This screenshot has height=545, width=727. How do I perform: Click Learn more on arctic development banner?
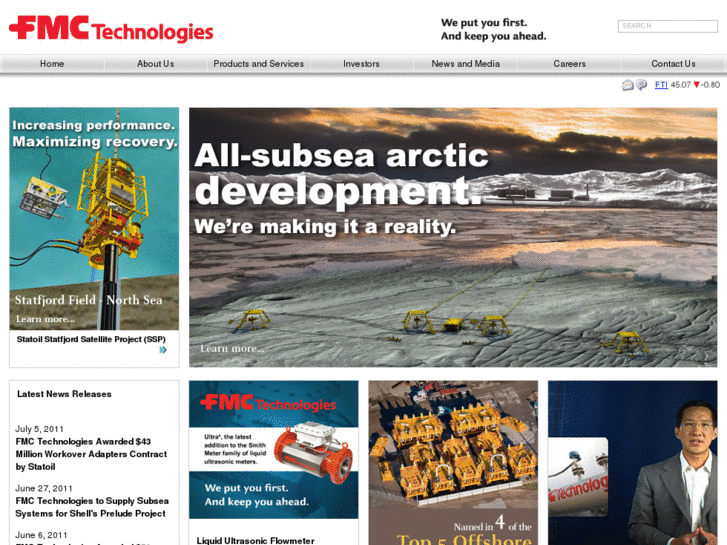point(232,348)
